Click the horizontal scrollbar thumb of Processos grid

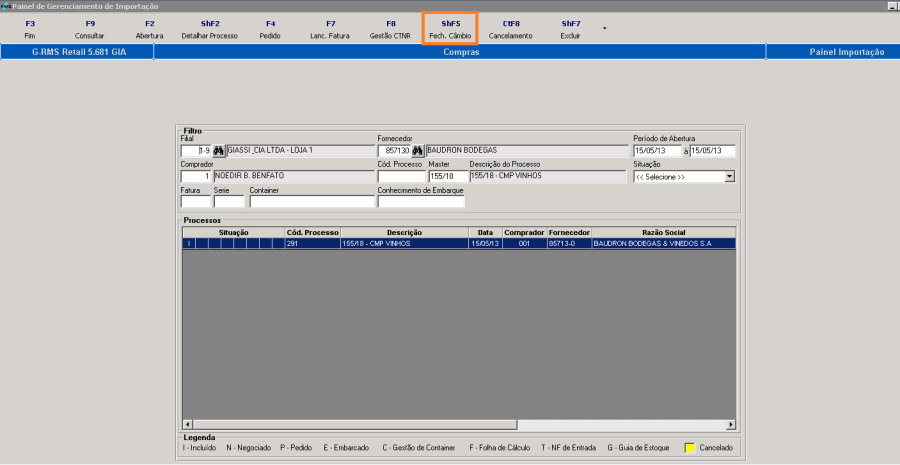tap(355, 425)
